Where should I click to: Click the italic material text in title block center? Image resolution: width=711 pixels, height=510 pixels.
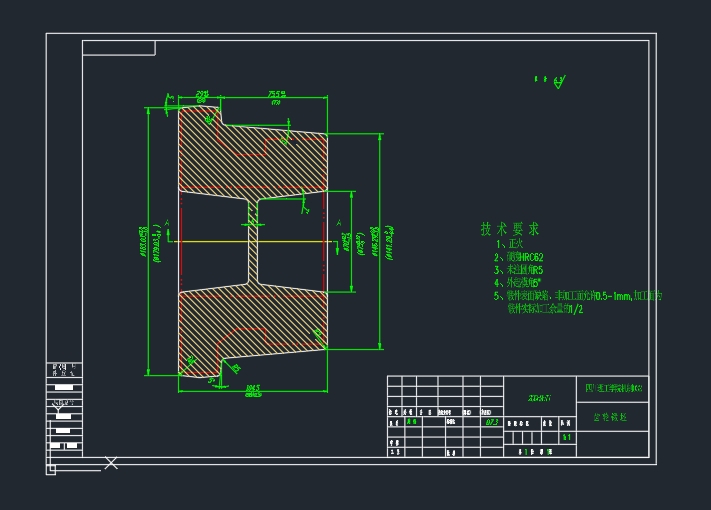tap(539, 398)
